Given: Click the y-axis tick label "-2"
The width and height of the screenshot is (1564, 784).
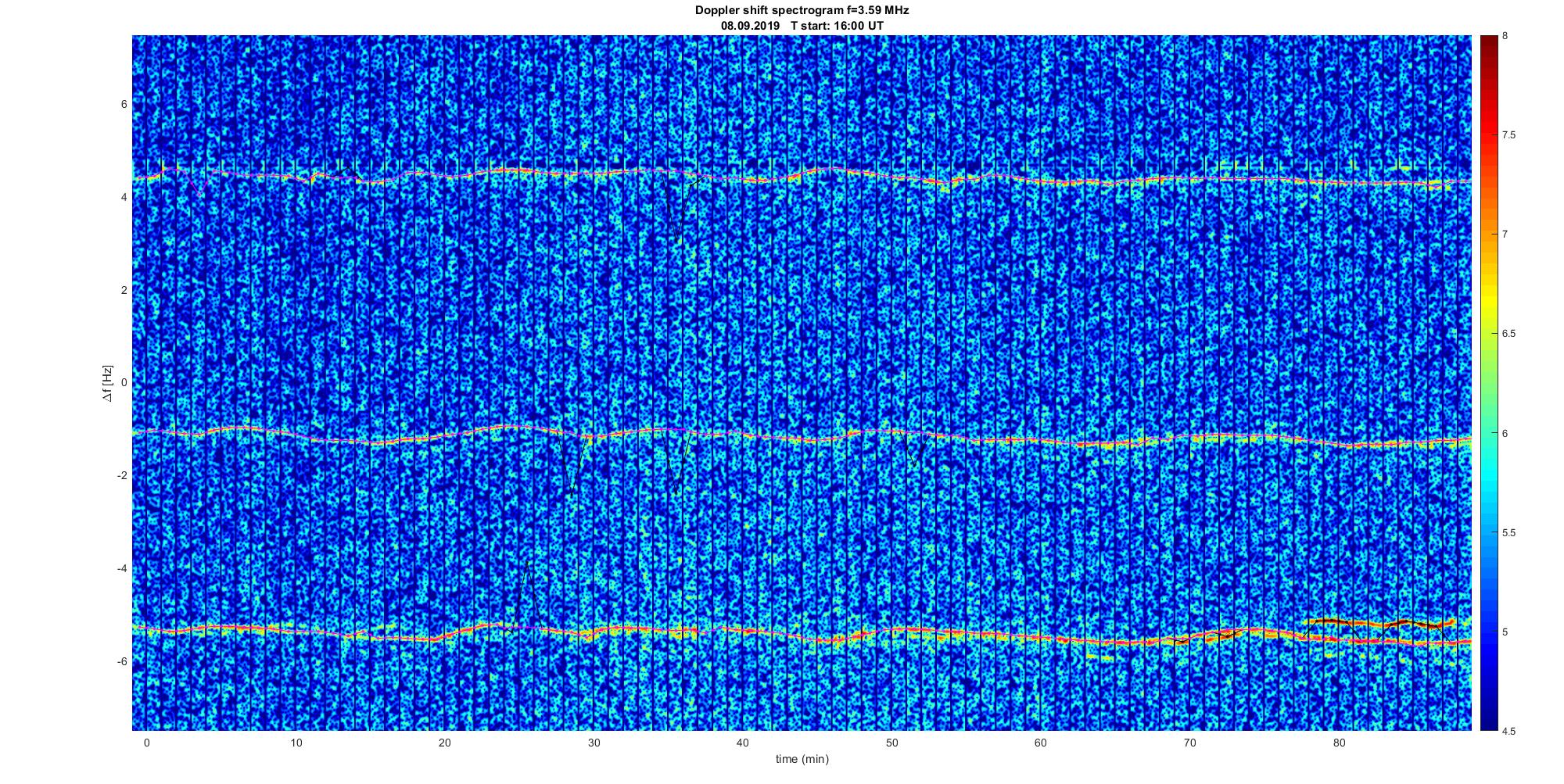Looking at the screenshot, I should click(x=122, y=475).
